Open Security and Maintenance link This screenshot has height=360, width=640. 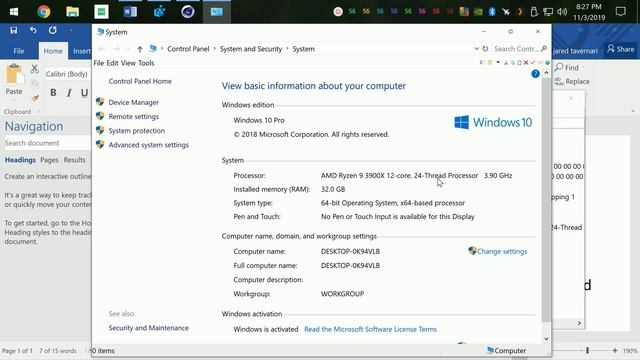(x=149, y=328)
